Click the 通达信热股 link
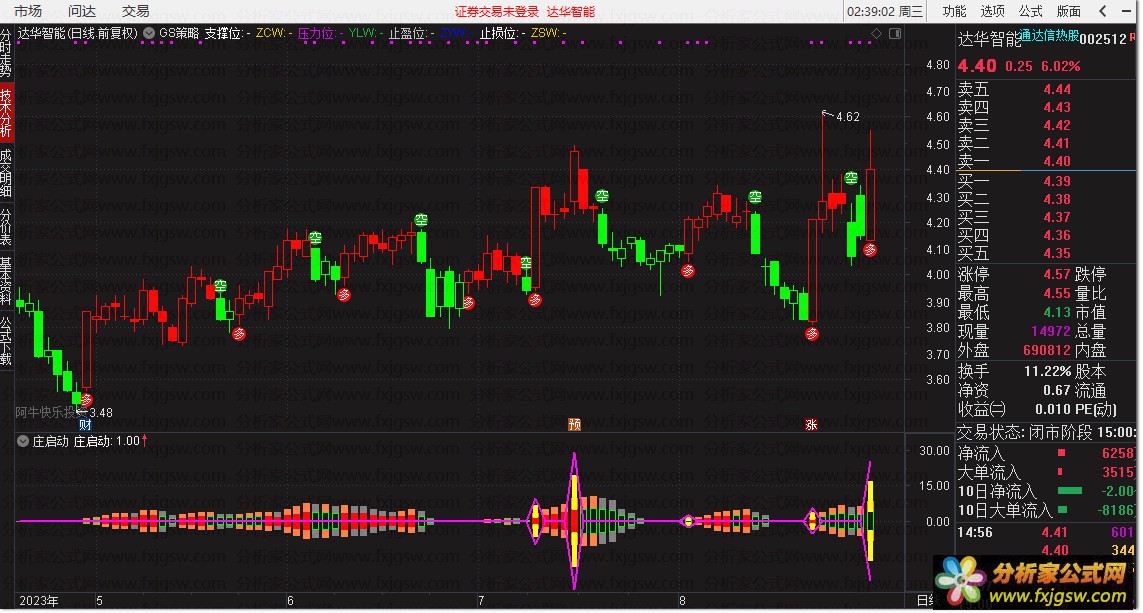Screen dimensions: 1143x613 (1048, 35)
